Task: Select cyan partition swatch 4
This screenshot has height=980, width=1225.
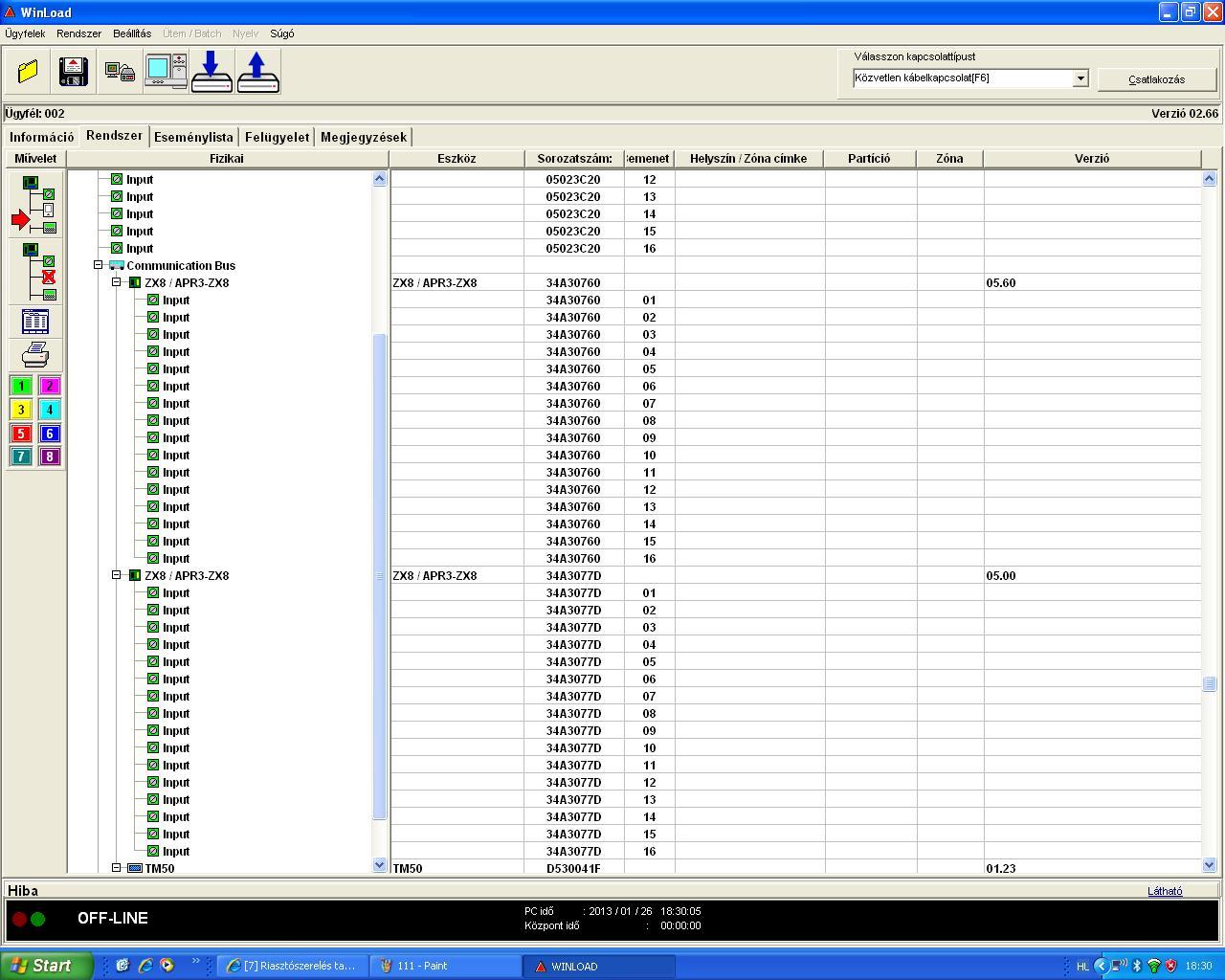Action: [x=50, y=410]
